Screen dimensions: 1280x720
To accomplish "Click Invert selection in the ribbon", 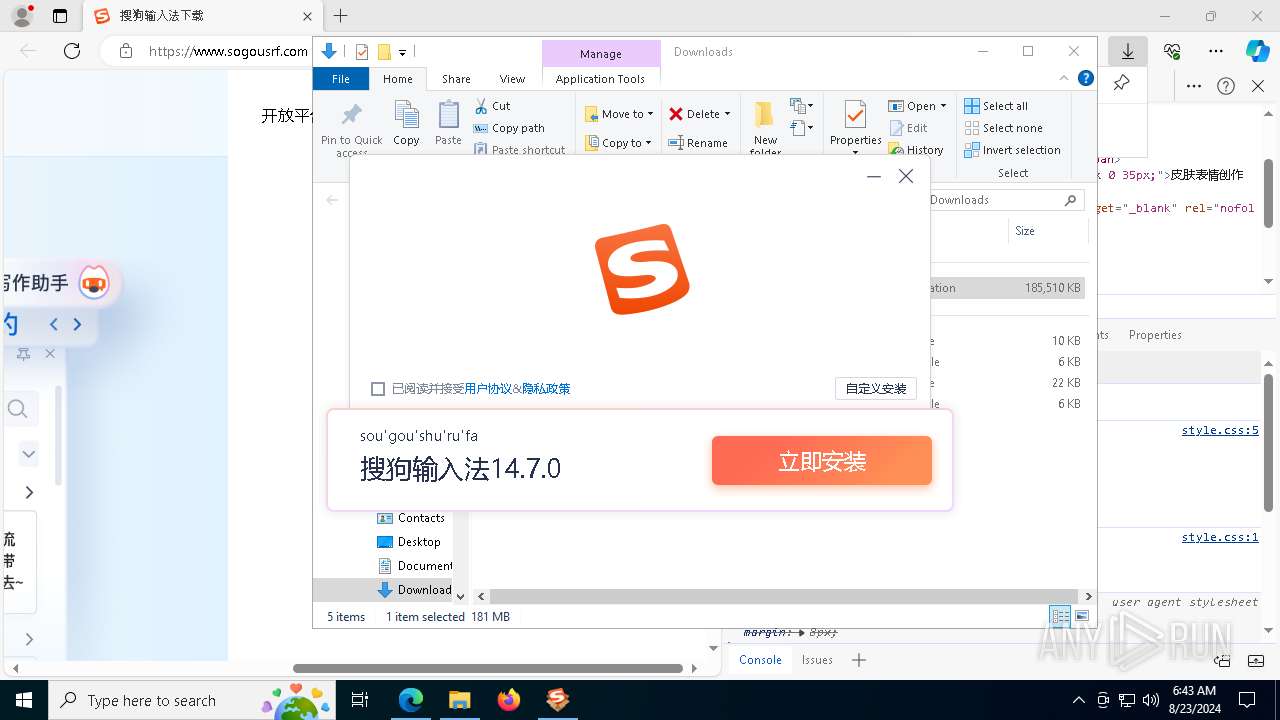I will coord(1012,150).
